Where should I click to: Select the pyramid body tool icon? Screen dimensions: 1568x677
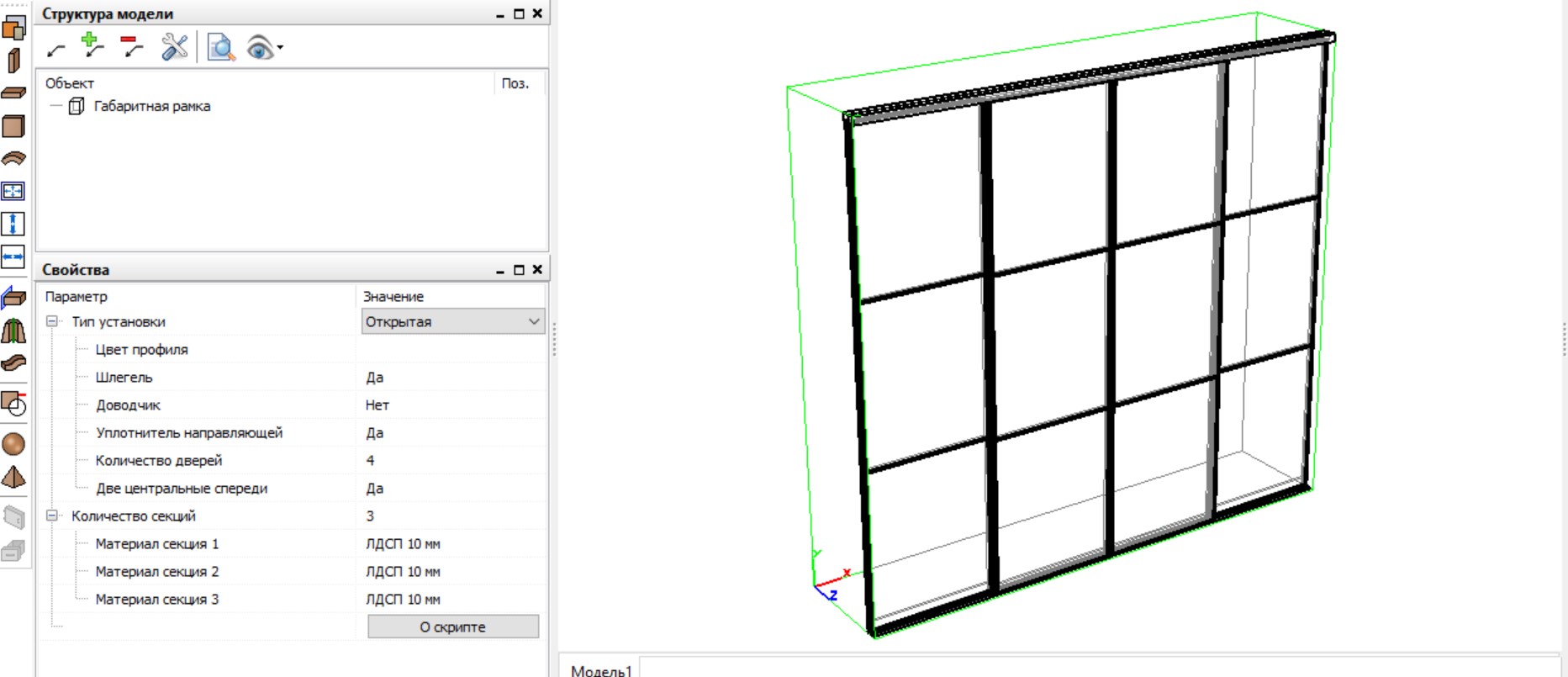(x=13, y=478)
